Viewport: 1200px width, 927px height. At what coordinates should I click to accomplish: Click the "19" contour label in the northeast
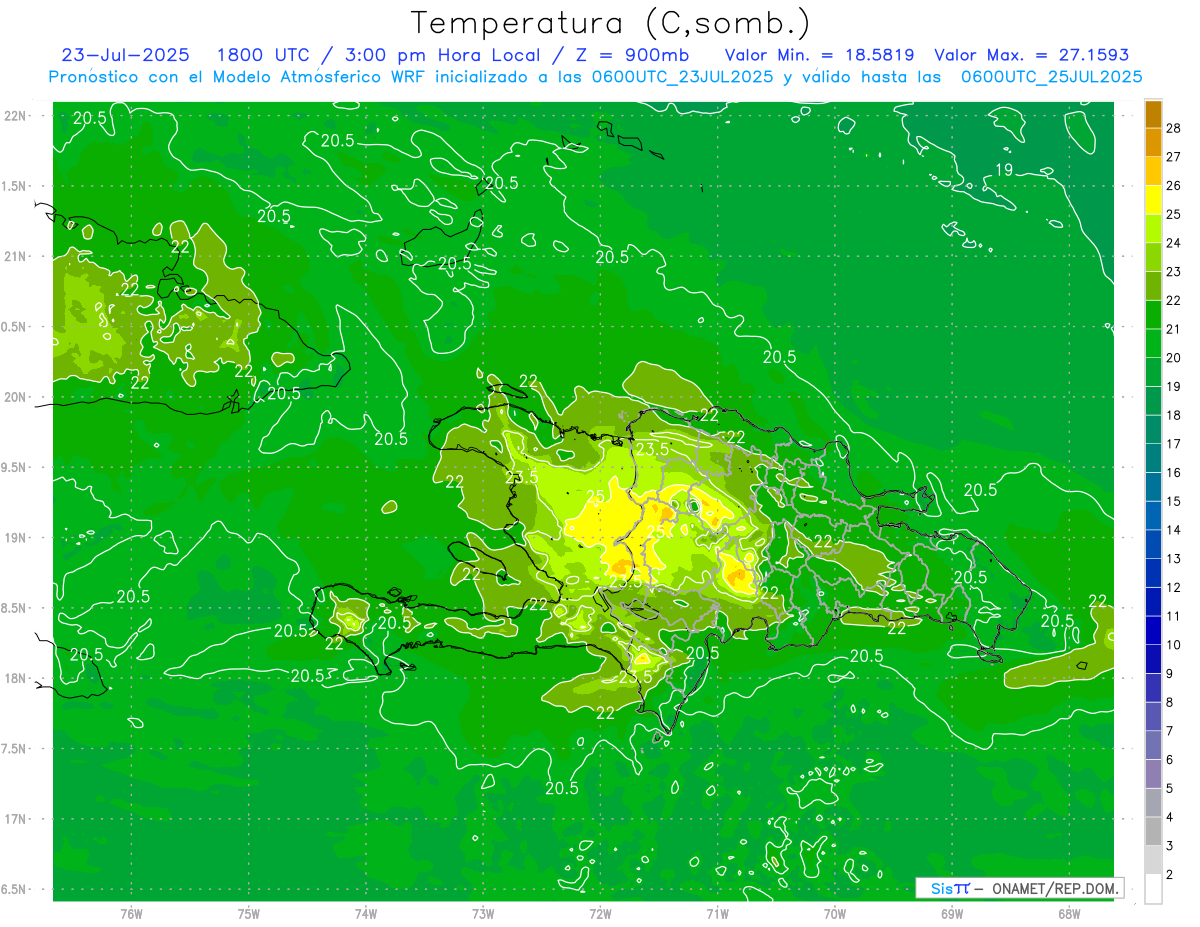point(1004,169)
